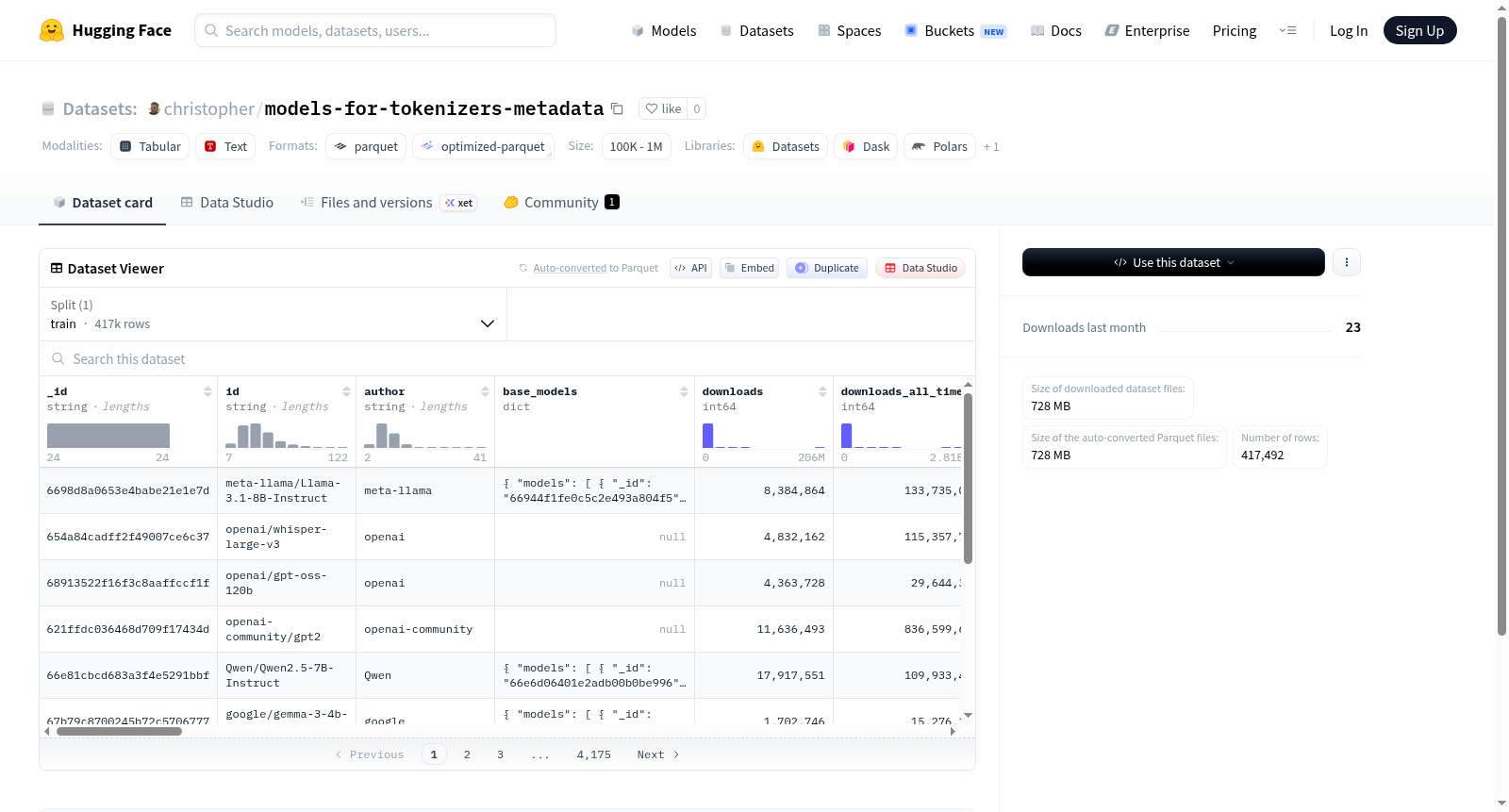This screenshot has height=812, width=1509.
Task: Switch to the Data Studio tab
Action: coord(227,202)
